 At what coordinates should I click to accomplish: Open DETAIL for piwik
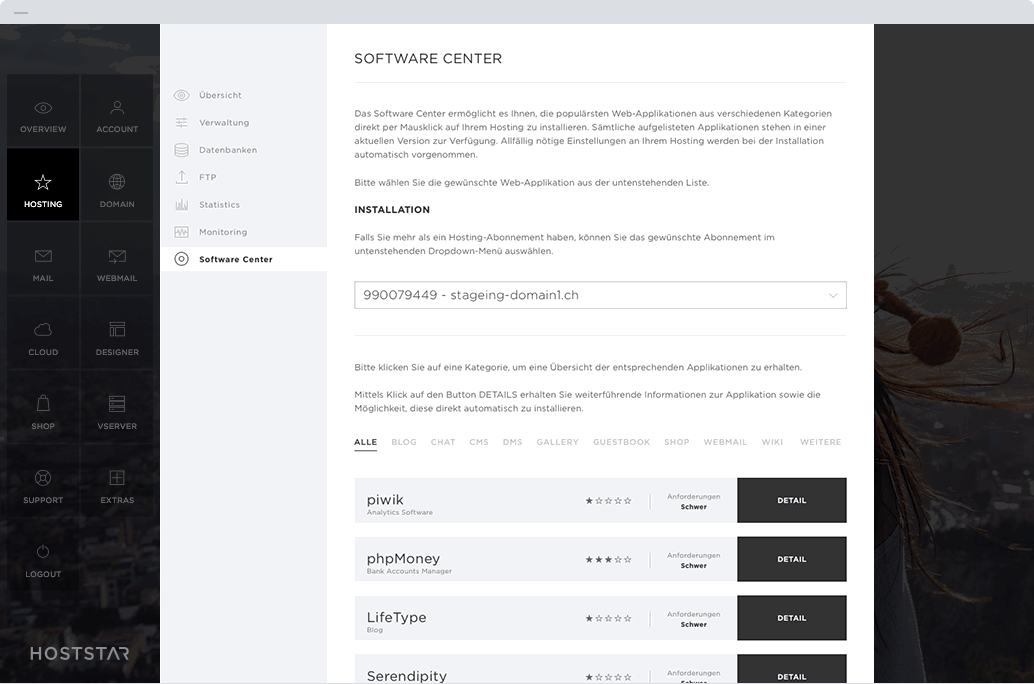tap(791, 501)
